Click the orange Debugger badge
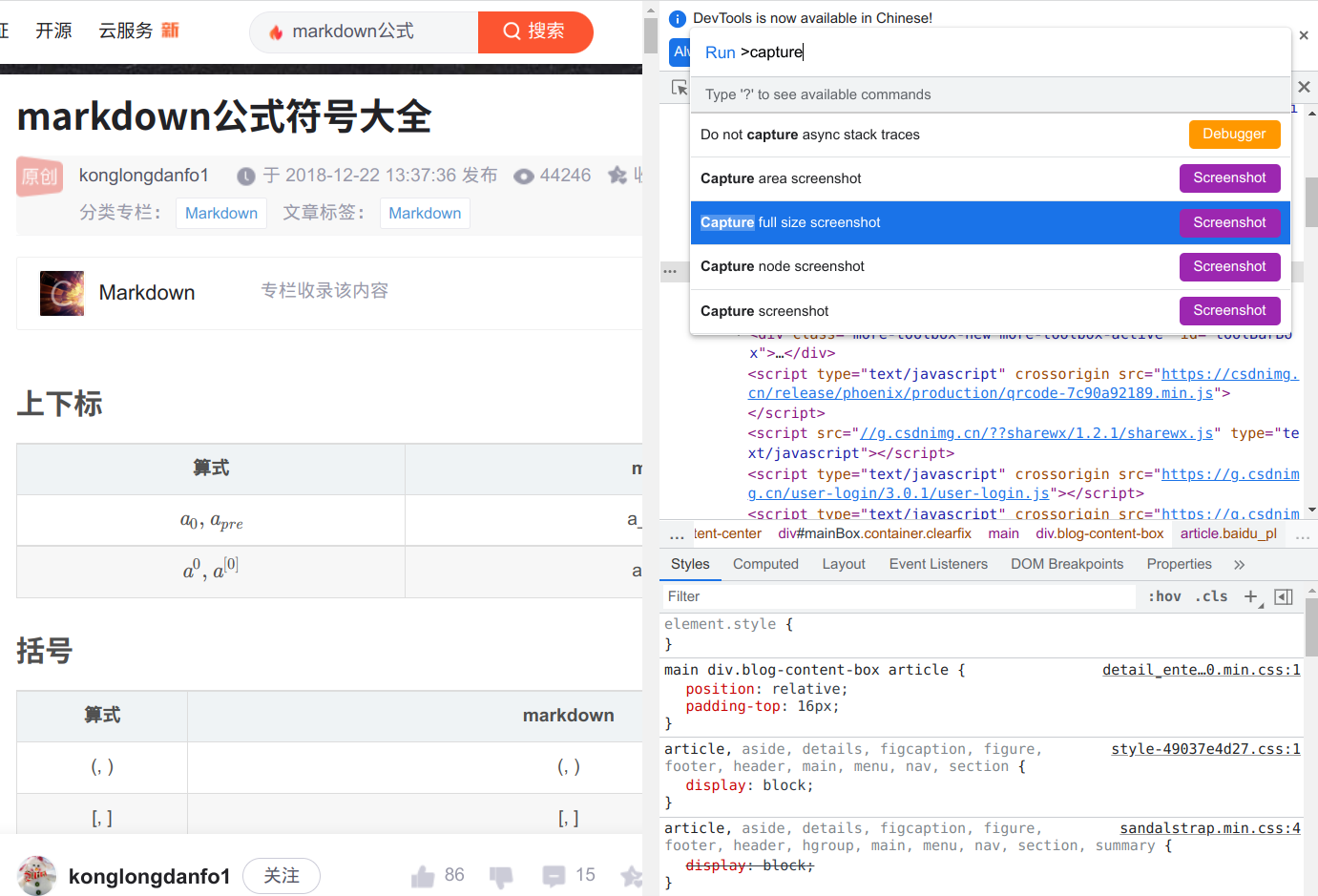The height and width of the screenshot is (896, 1318). [1234, 135]
